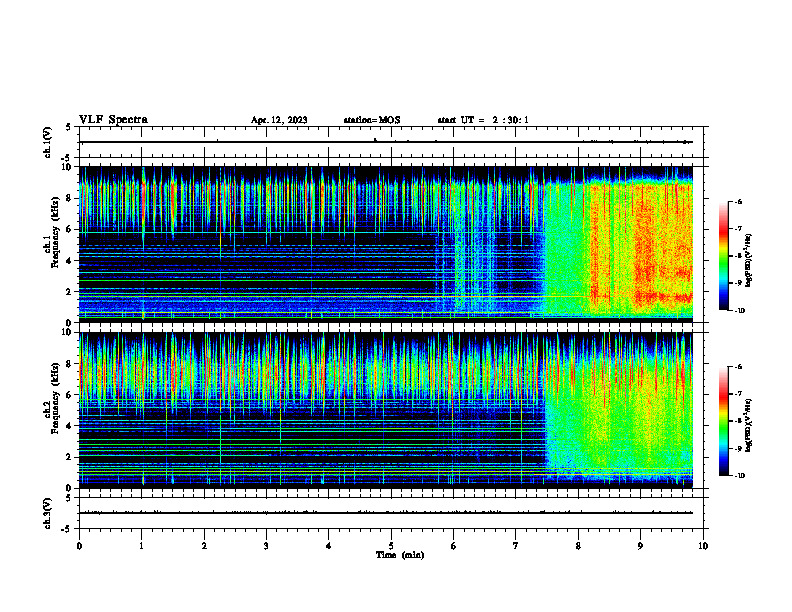Click the "Time (min)" x-axis label
Viewport: 792px width, 612px height.
click(400, 555)
